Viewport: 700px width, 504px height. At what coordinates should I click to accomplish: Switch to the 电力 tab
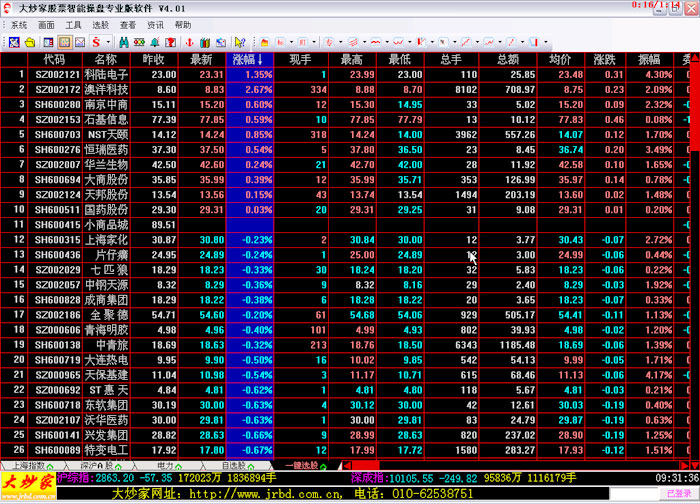pos(169,466)
